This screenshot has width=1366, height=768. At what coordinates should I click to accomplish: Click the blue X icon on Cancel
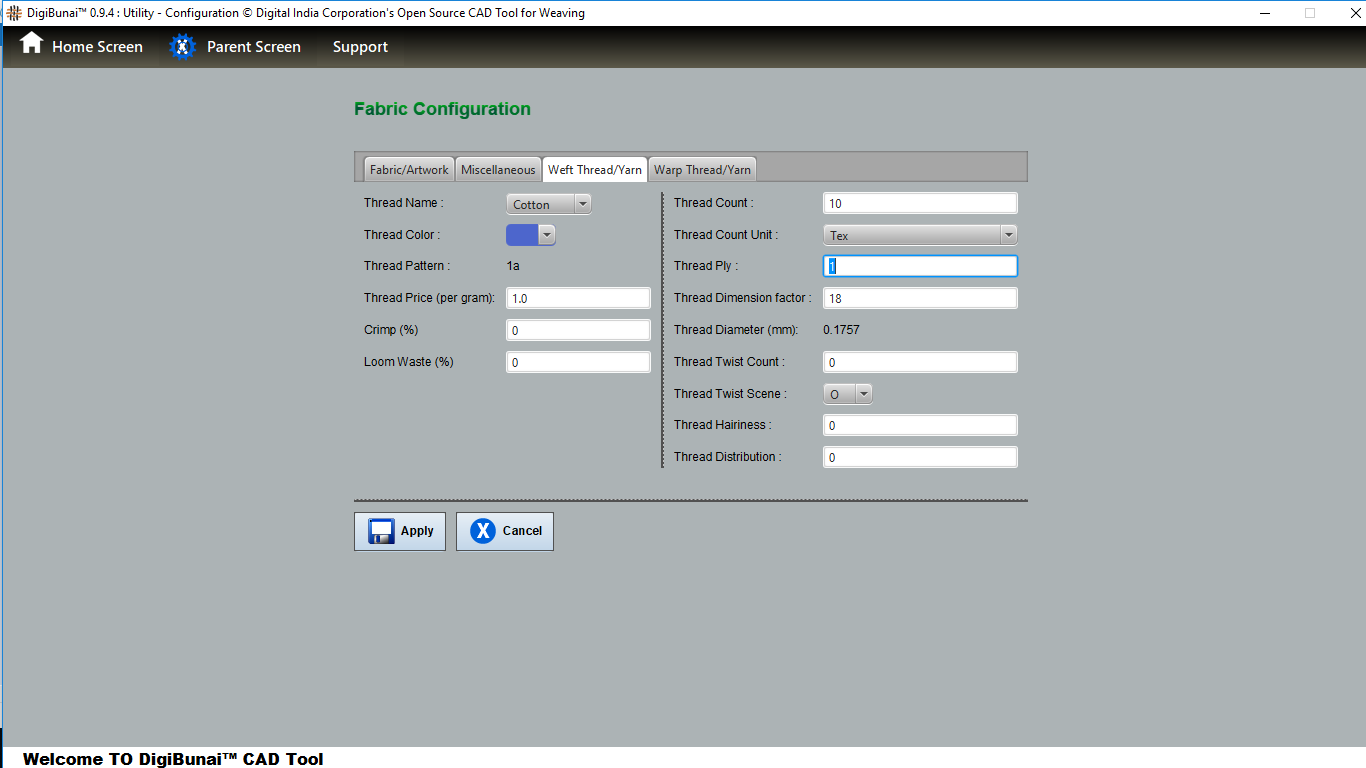[483, 531]
